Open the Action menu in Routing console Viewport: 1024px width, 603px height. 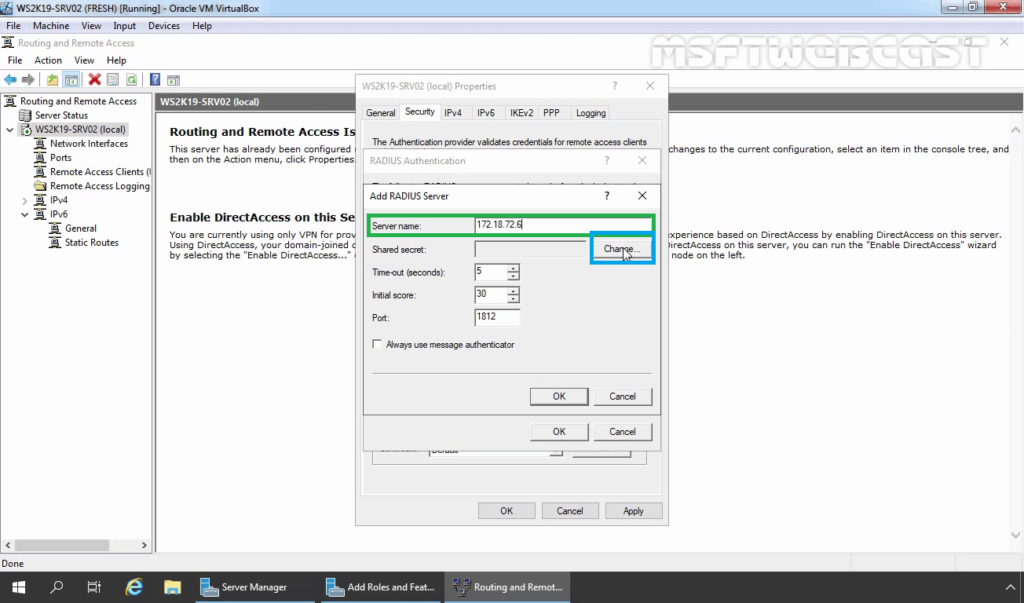coord(48,60)
